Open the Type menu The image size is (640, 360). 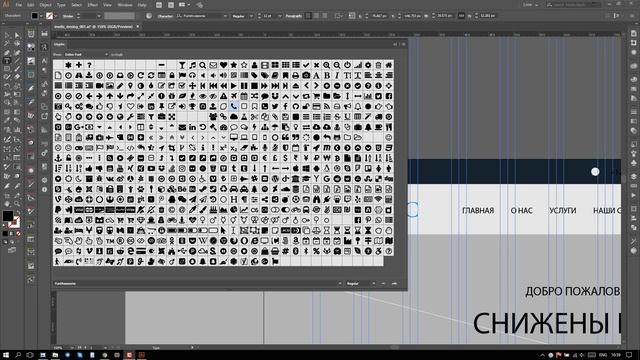point(61,5)
